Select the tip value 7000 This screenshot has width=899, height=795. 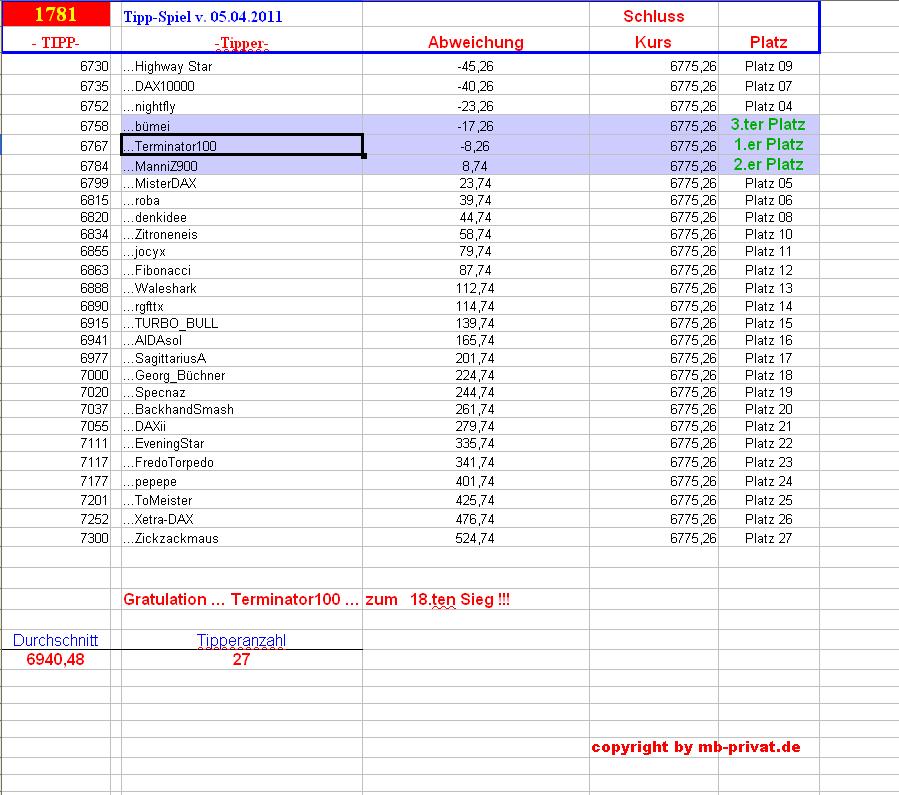click(94, 375)
